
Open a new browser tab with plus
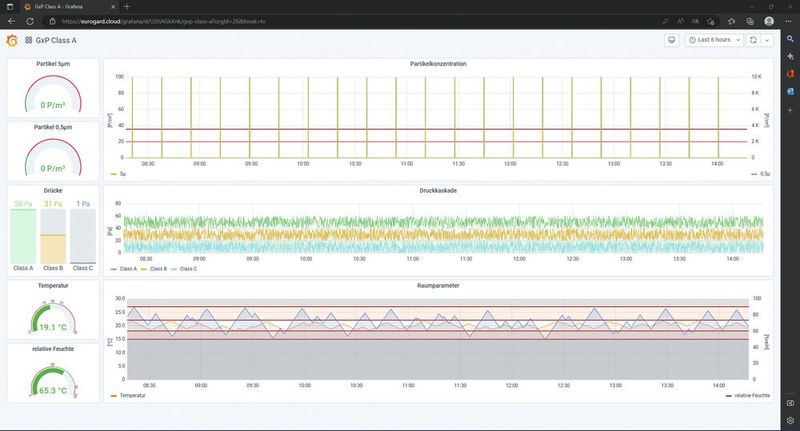[127, 7]
